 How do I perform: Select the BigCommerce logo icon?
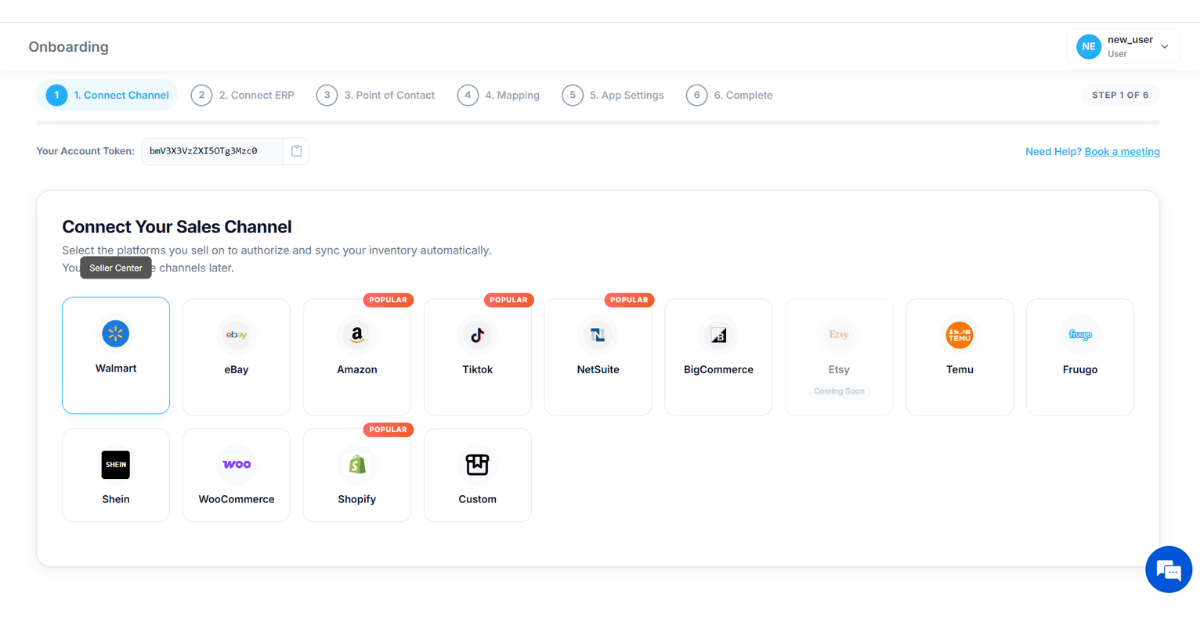[x=719, y=335]
